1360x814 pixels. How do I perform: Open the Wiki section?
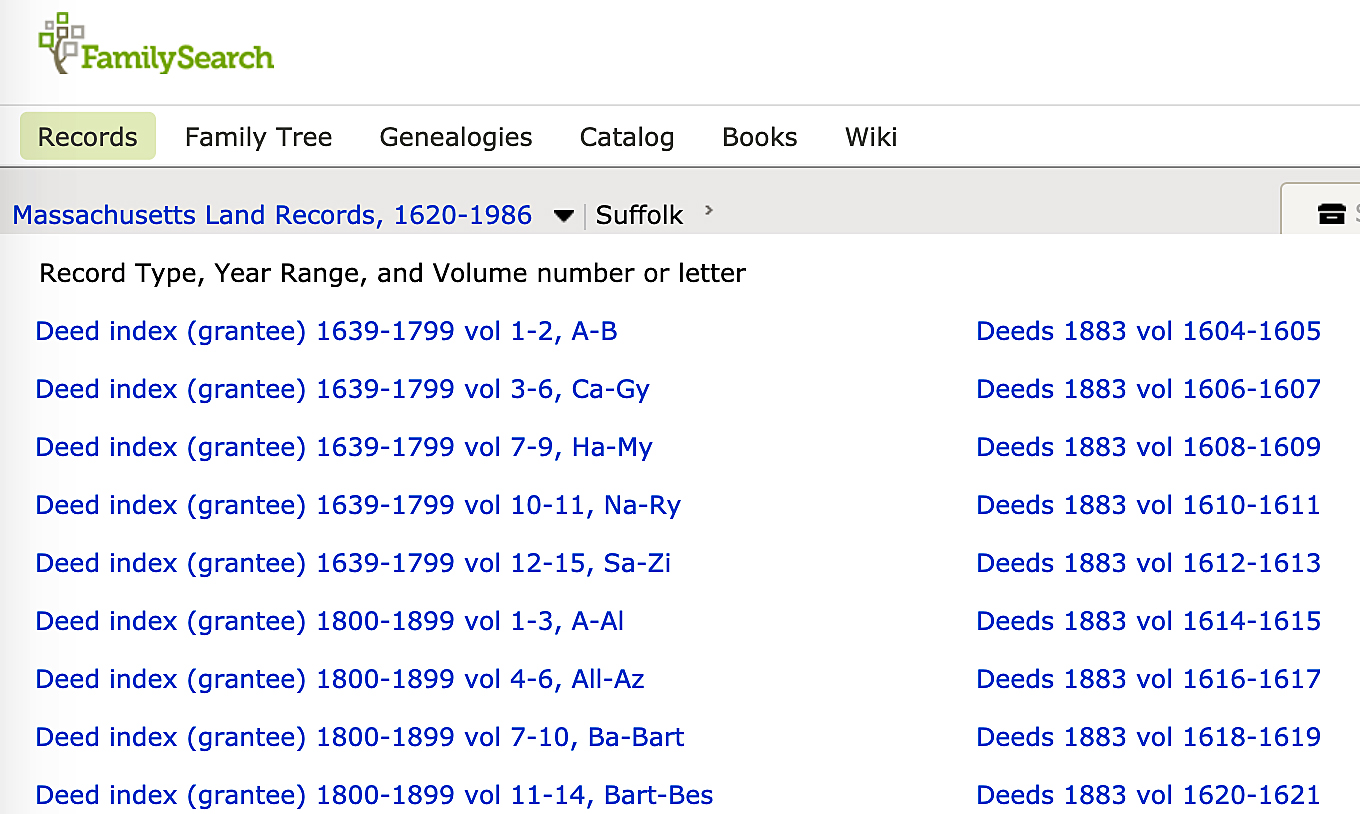870,137
